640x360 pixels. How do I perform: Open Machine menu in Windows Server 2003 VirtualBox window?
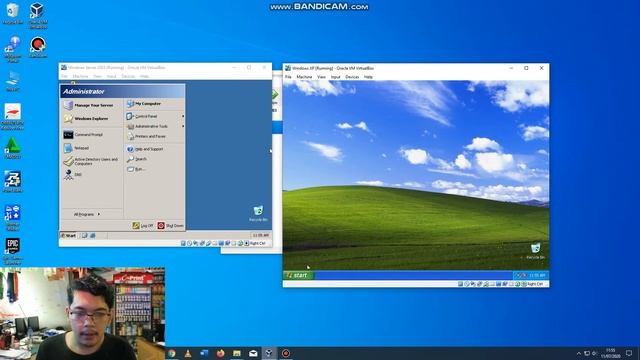click(x=80, y=76)
